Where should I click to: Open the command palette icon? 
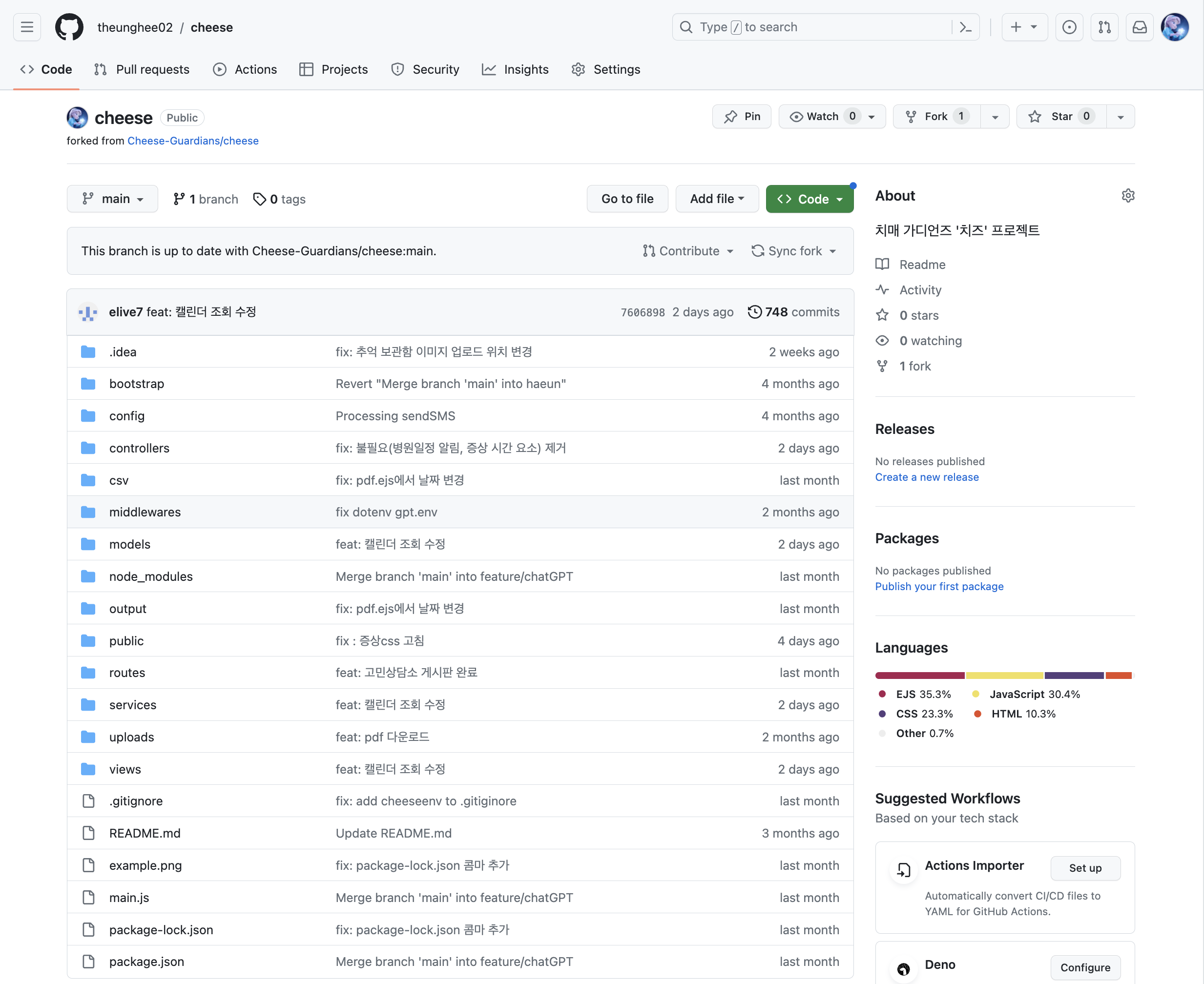pyautogui.click(x=965, y=27)
